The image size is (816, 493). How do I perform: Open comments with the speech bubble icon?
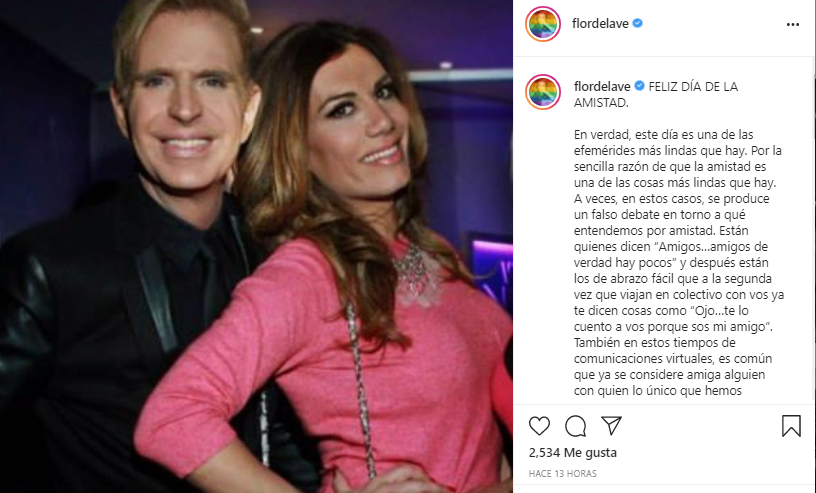click(576, 426)
